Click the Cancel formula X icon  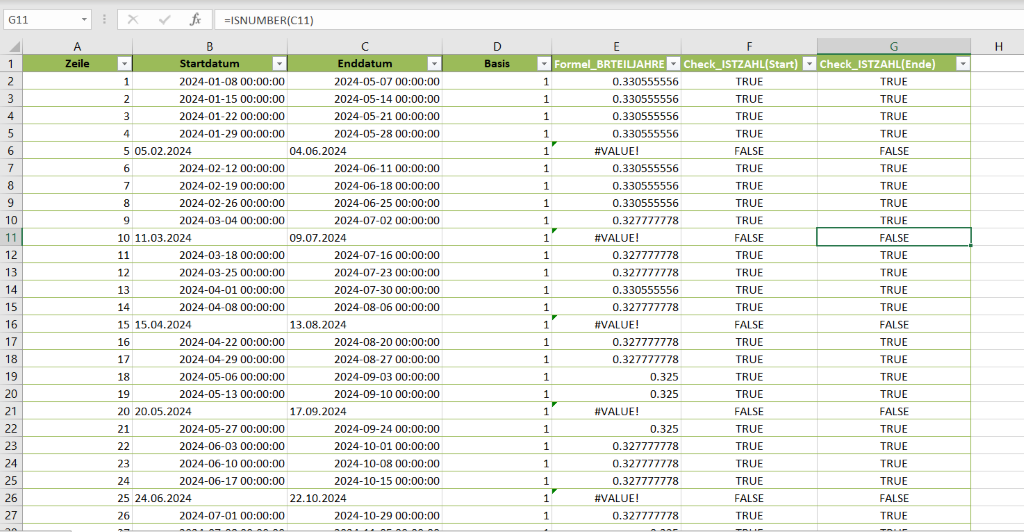[x=133, y=20]
